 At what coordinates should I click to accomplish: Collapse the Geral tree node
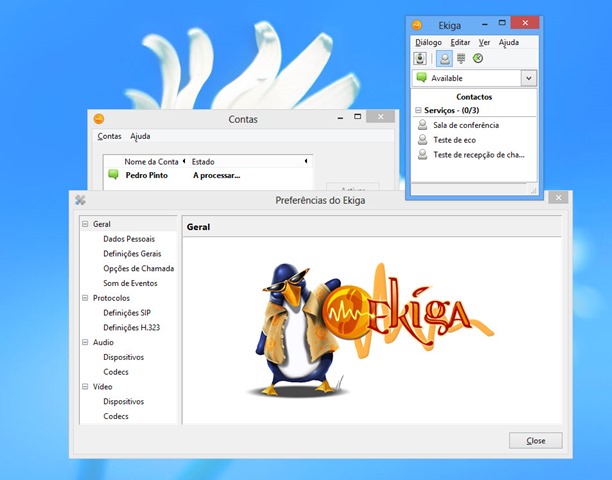coord(85,224)
